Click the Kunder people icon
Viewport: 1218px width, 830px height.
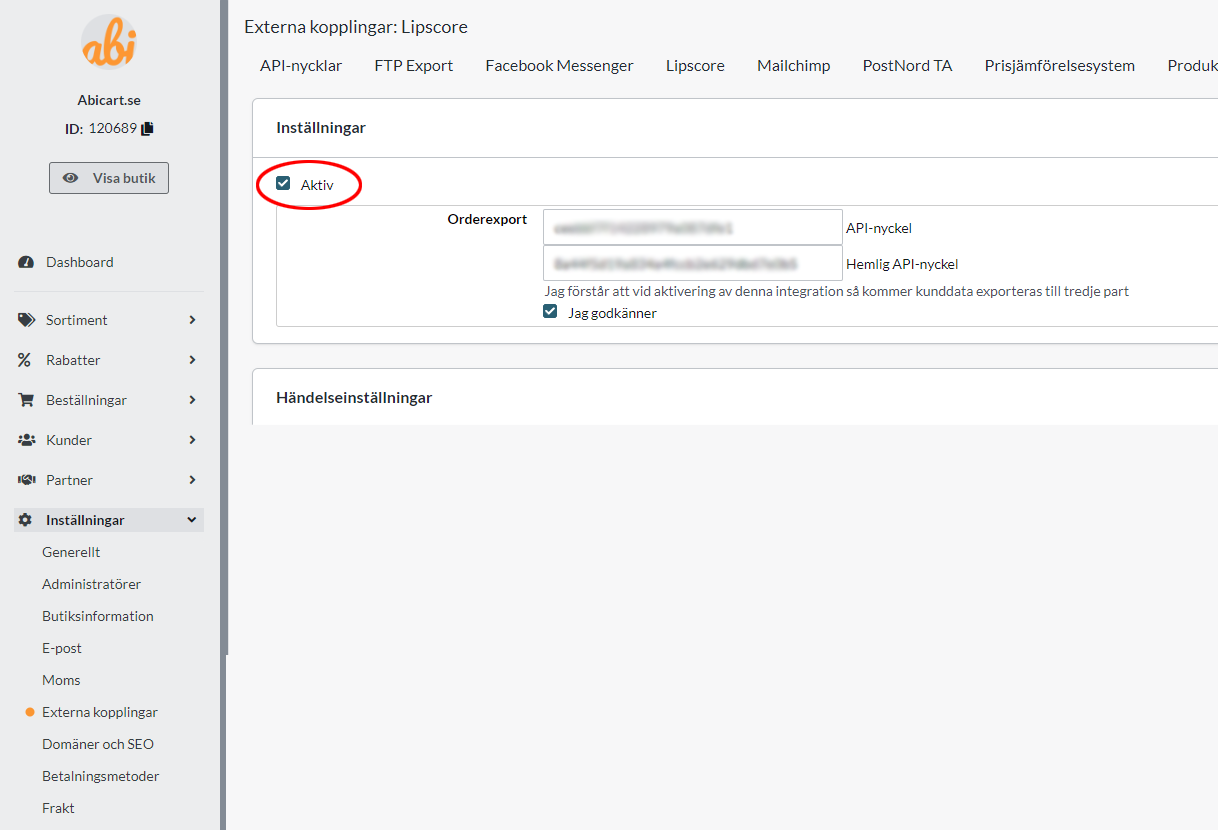click(x=26, y=440)
